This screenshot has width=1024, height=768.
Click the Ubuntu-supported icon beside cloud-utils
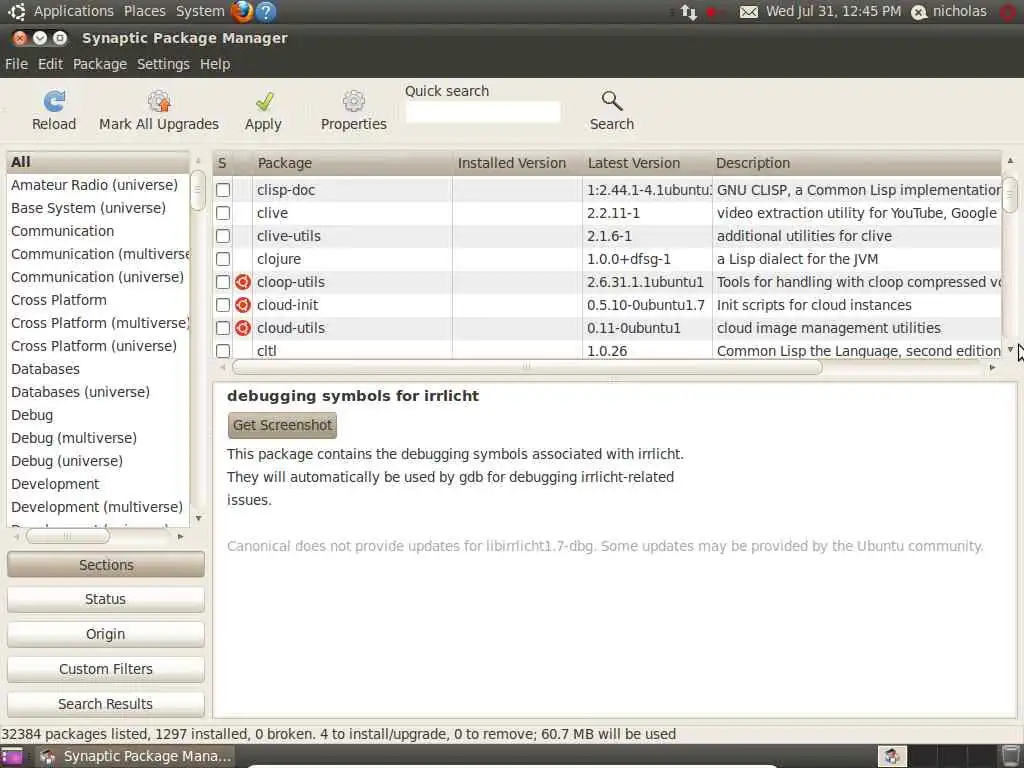243,328
